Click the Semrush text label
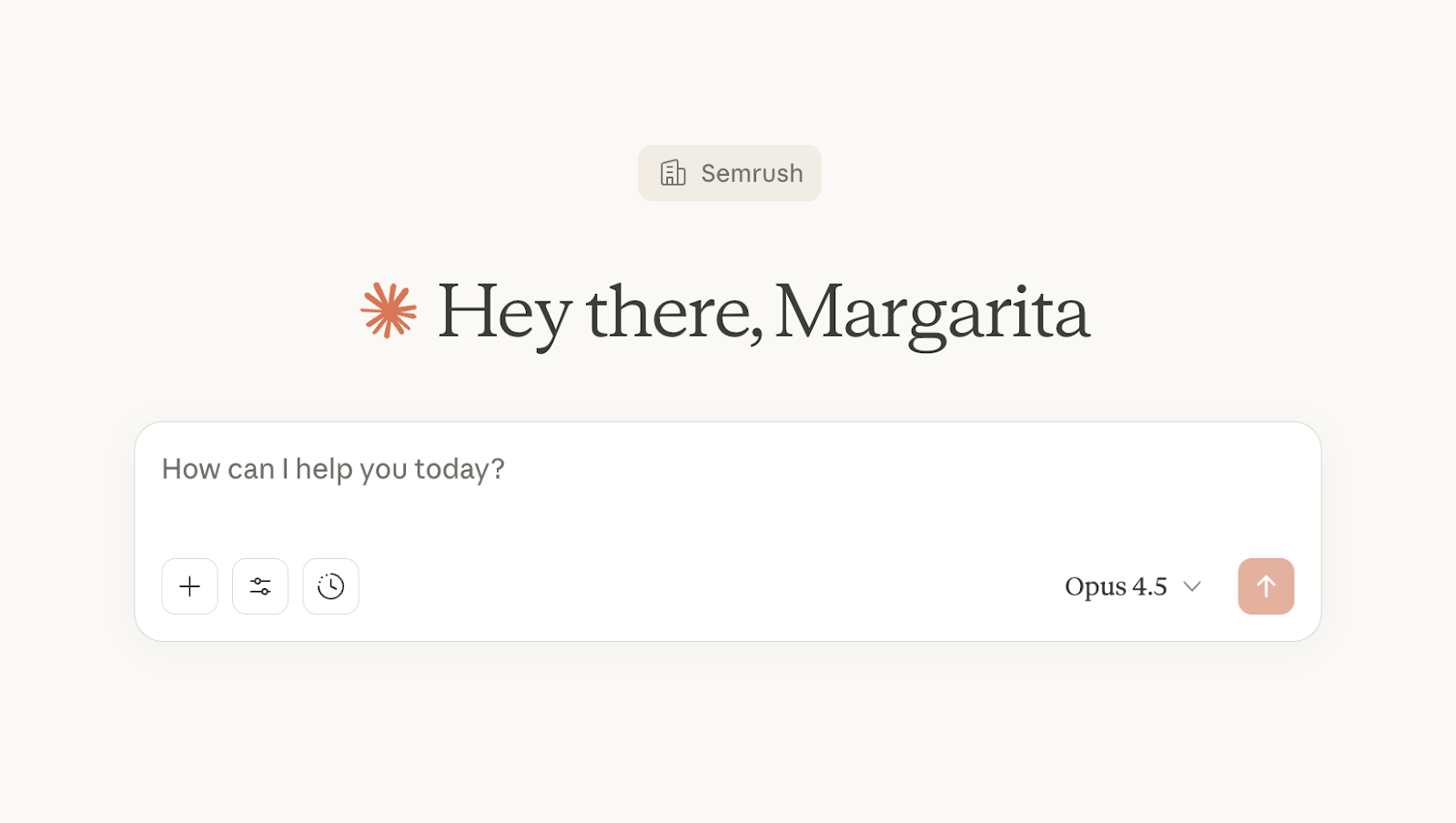Screen dimensions: 1456x823 pyautogui.click(x=752, y=173)
